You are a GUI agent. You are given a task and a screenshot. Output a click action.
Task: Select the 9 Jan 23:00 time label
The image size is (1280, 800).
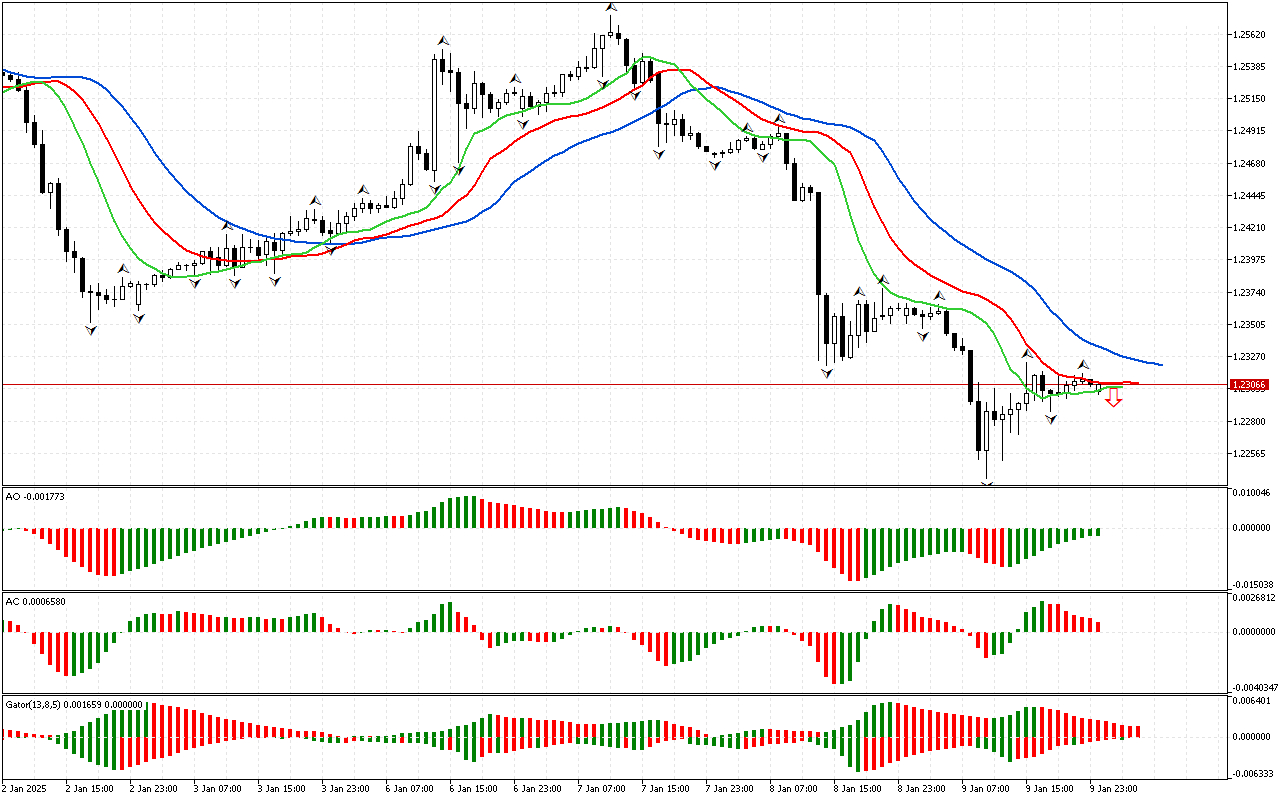click(x=1113, y=788)
